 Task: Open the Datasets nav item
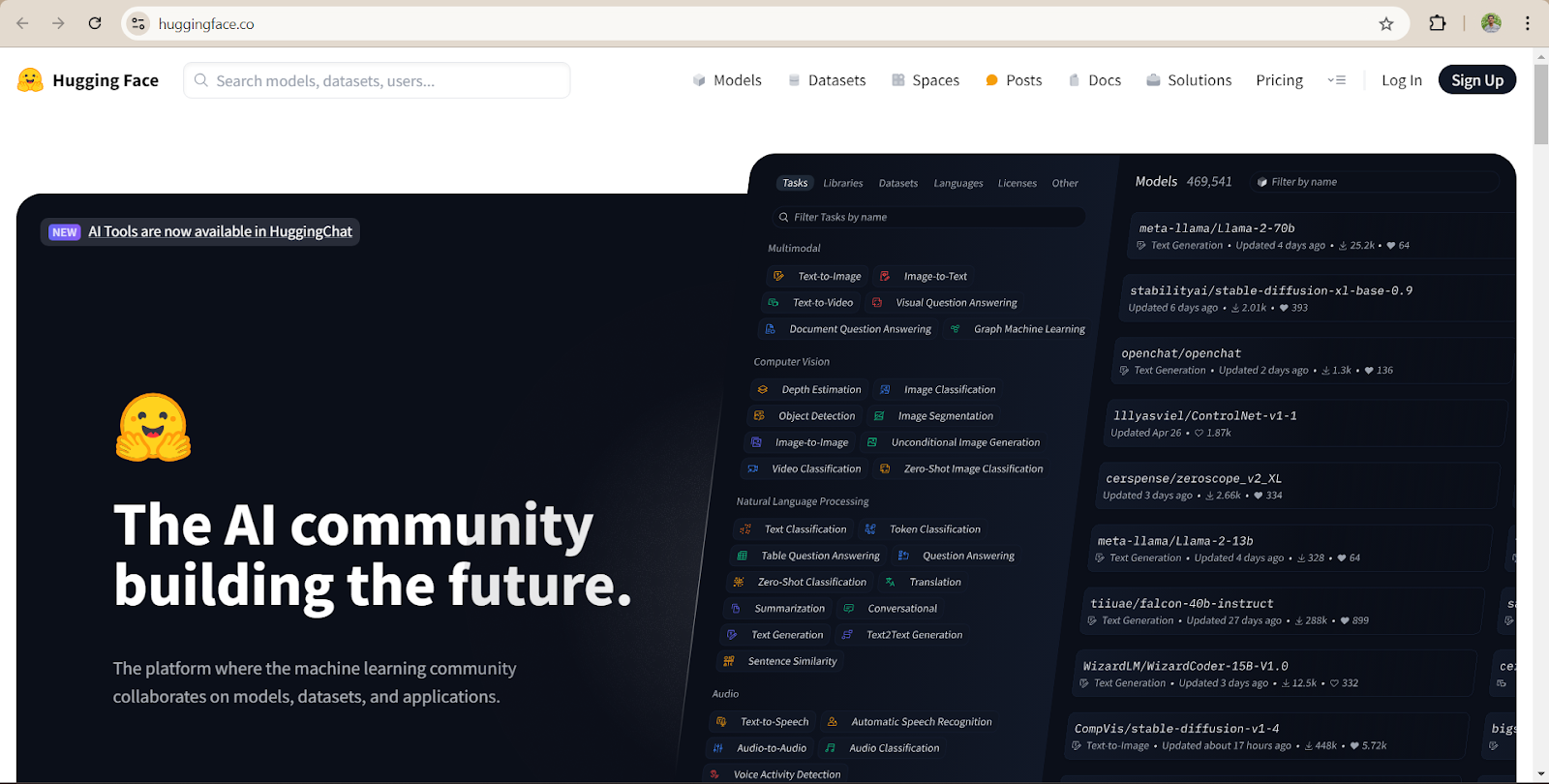point(827,80)
